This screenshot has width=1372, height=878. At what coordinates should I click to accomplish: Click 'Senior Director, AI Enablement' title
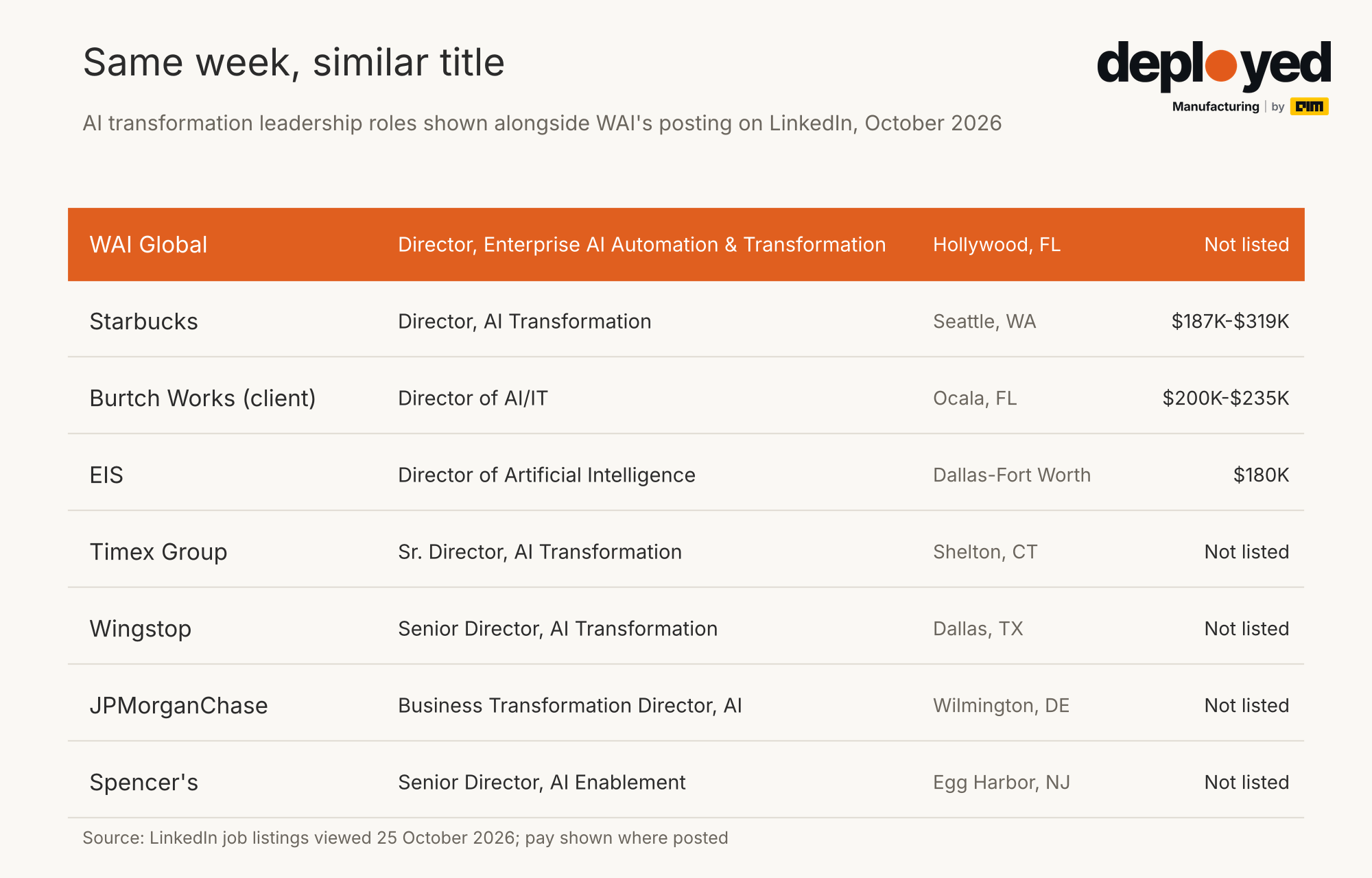541,783
